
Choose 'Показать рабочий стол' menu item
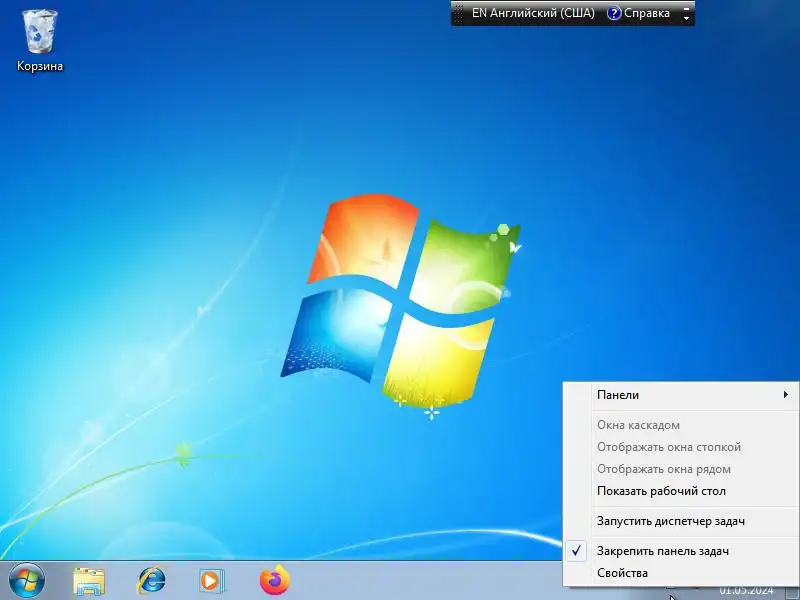[x=681, y=491]
